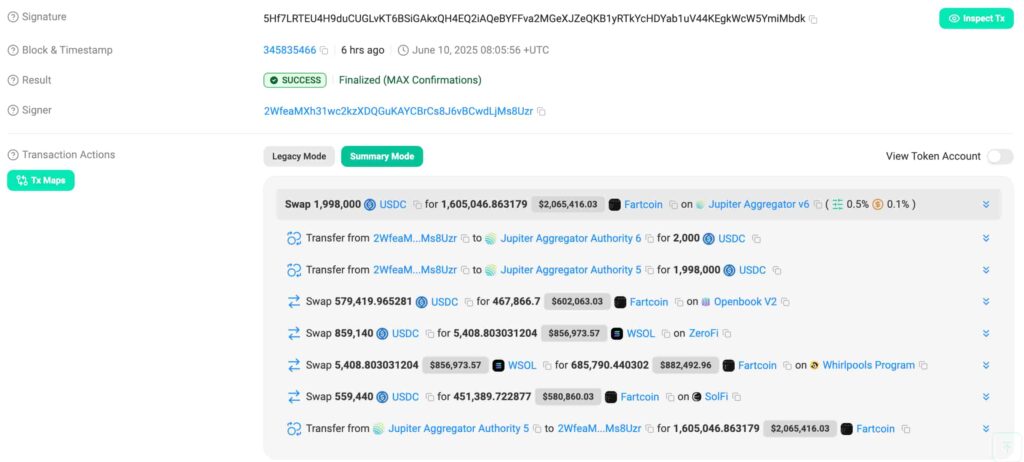1024x462 pixels.
Task: Copy USDC in the 2,000 transfer row
Action: pos(756,239)
